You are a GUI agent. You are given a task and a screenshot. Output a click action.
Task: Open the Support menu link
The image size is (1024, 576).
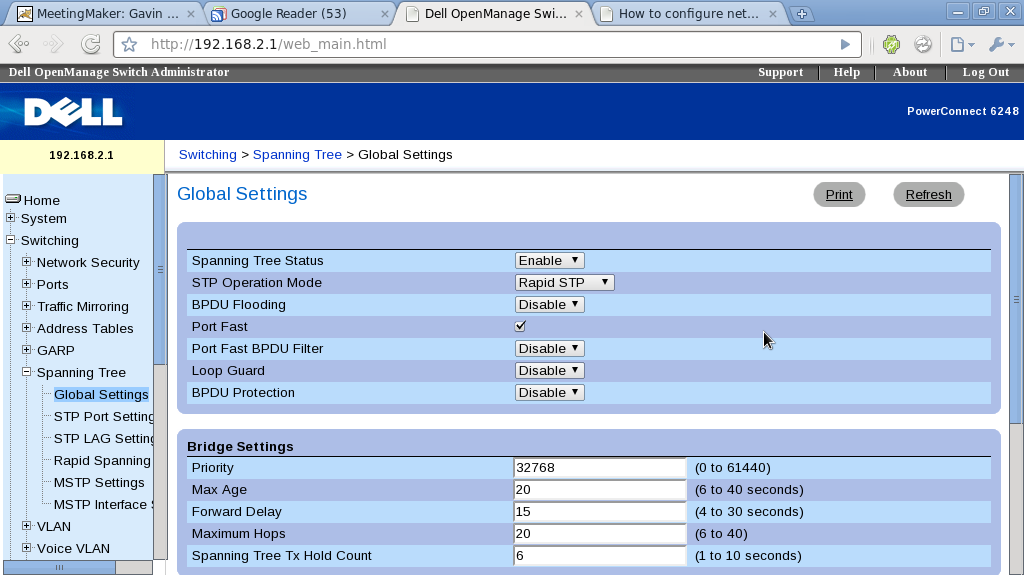click(x=780, y=72)
